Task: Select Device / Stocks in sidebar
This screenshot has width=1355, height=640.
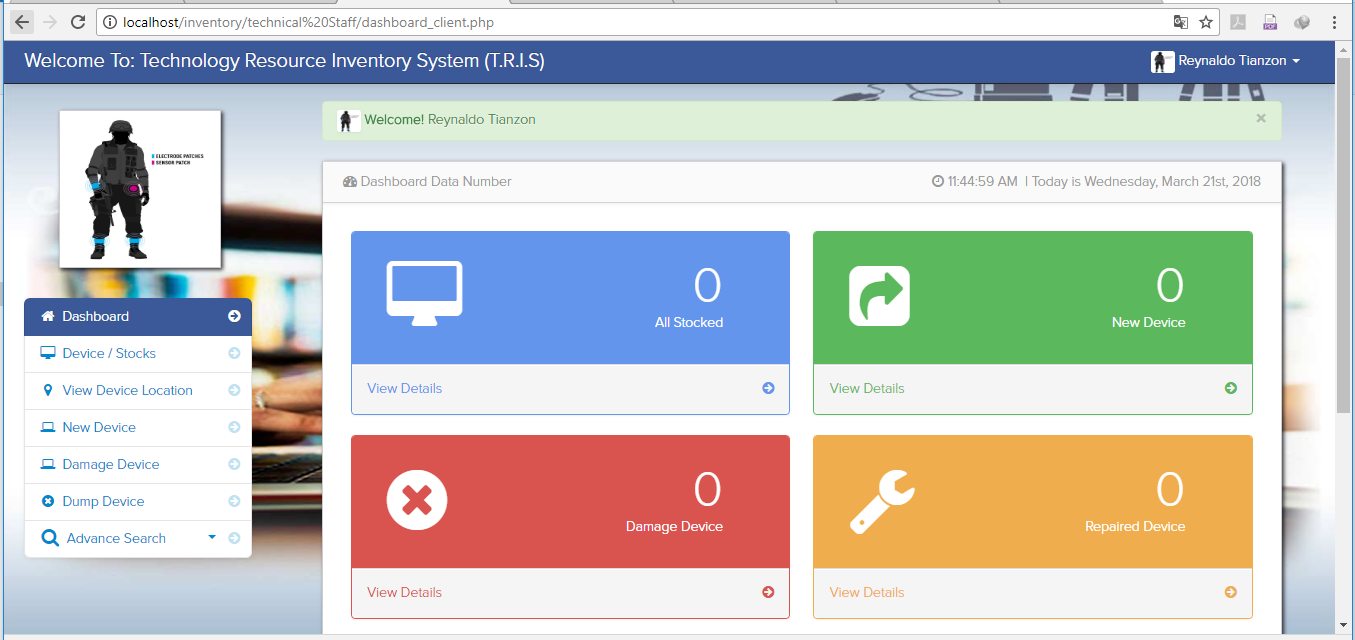Action: (109, 353)
